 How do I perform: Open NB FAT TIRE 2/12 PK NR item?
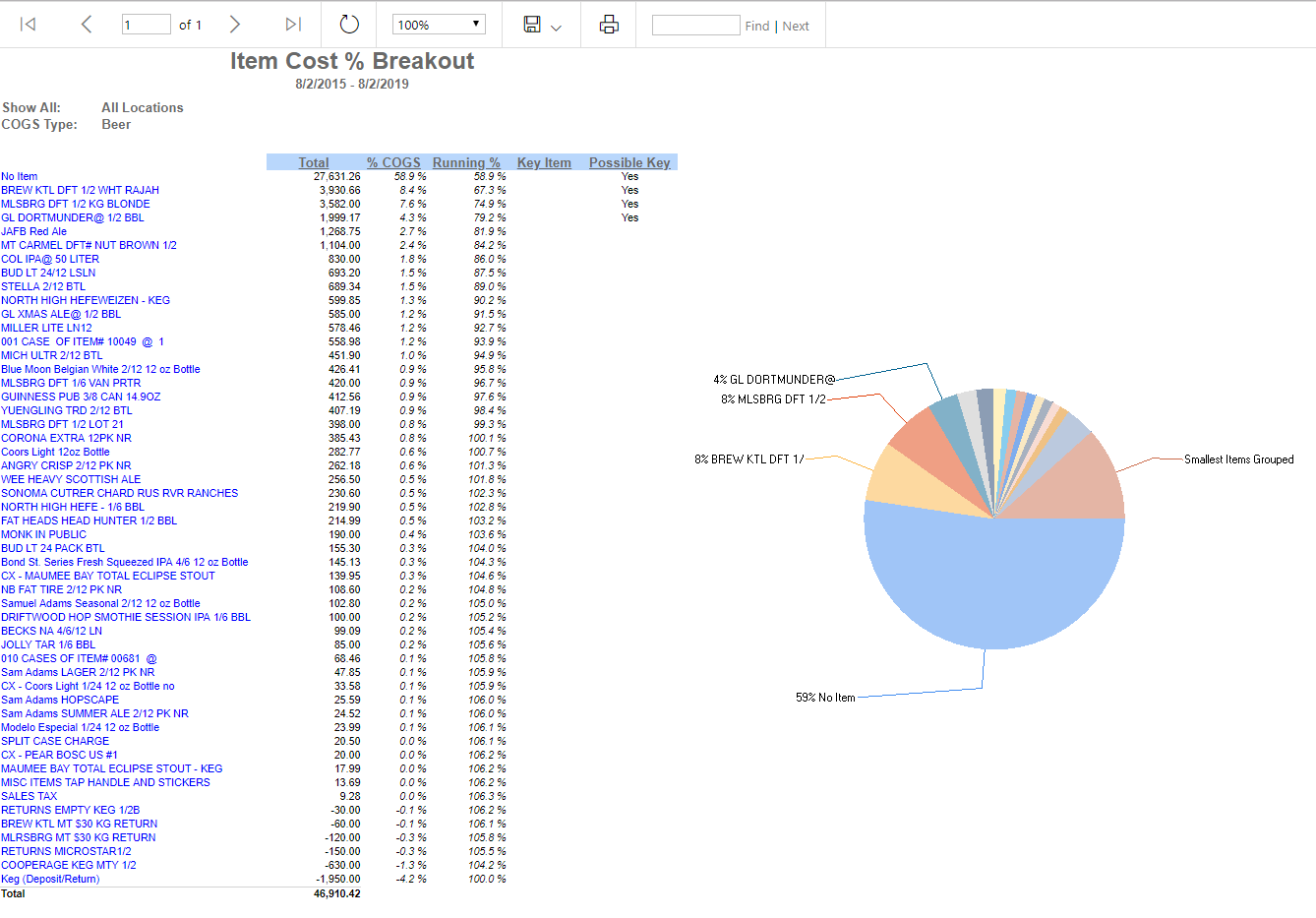point(62,590)
